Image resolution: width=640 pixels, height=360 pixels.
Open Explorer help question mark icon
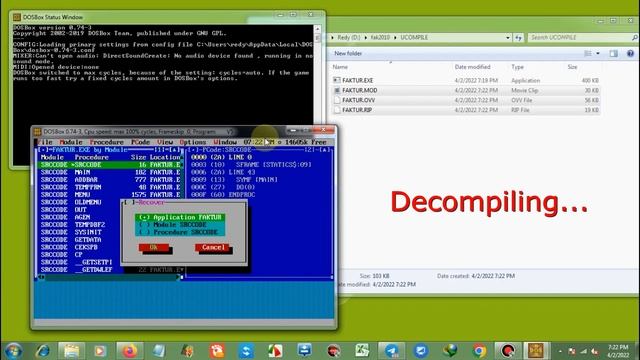pos(630,53)
